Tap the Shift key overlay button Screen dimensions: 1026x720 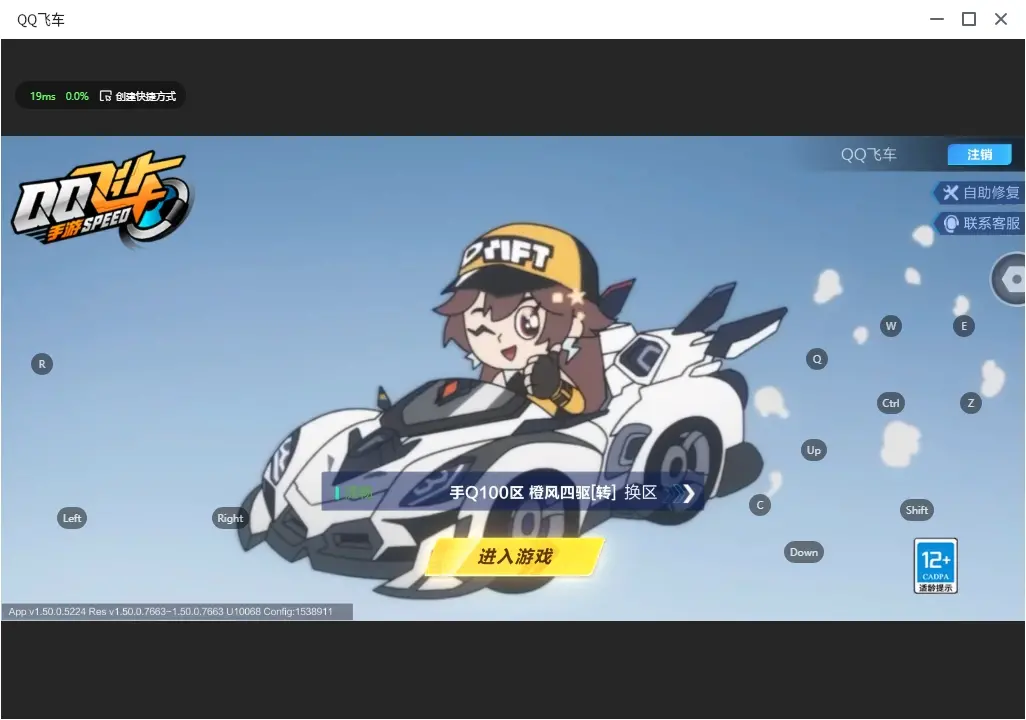(x=917, y=511)
